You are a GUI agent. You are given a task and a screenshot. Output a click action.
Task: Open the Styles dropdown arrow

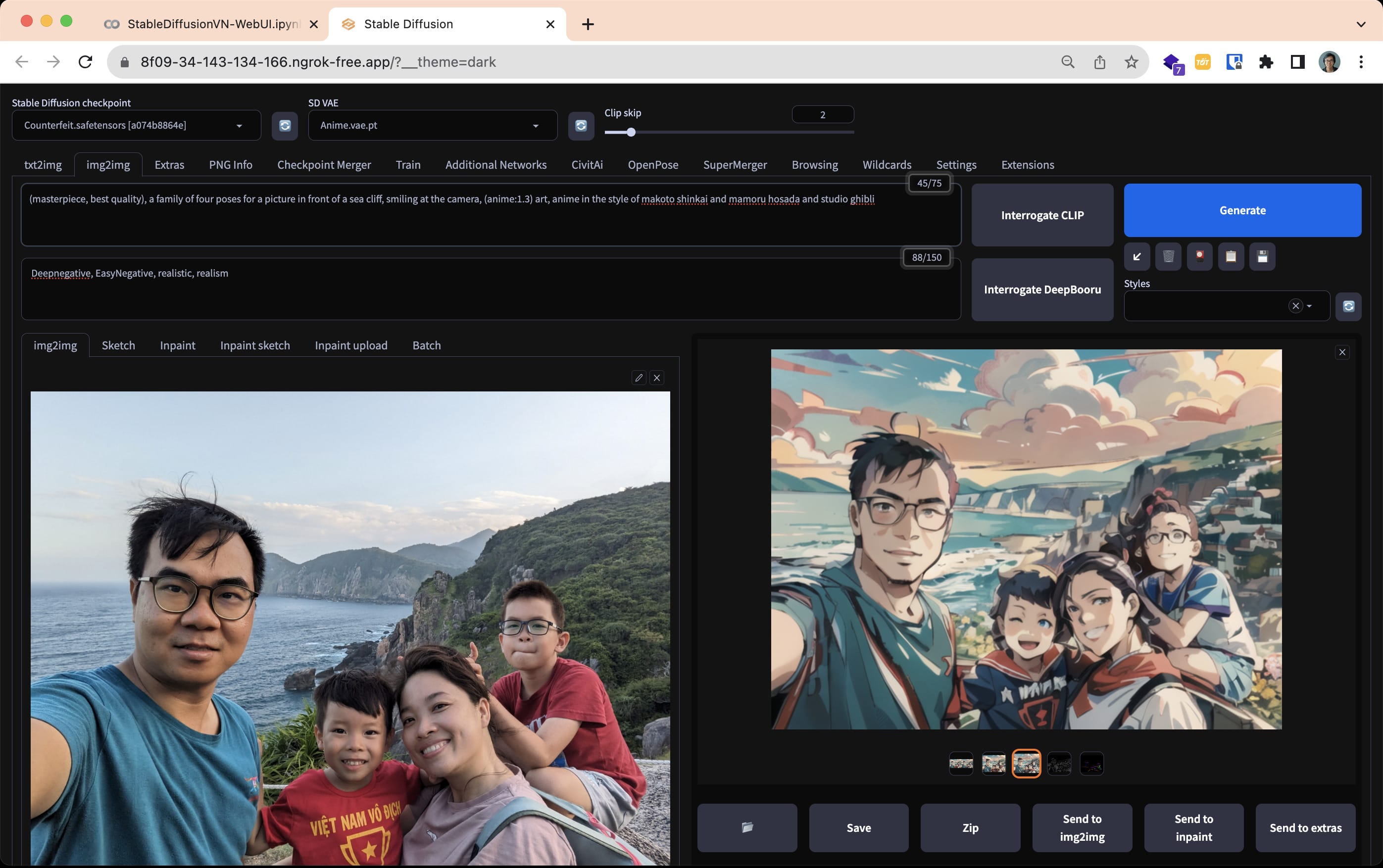1310,306
